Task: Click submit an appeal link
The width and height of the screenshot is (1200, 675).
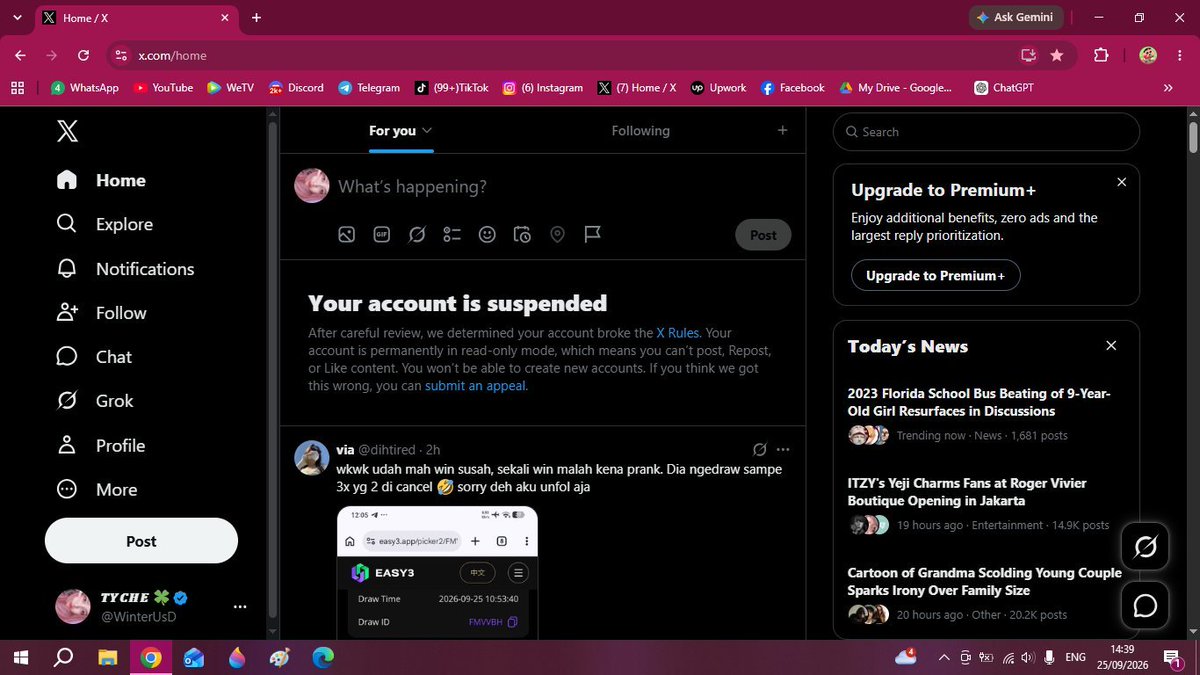Action: pyautogui.click(x=475, y=386)
